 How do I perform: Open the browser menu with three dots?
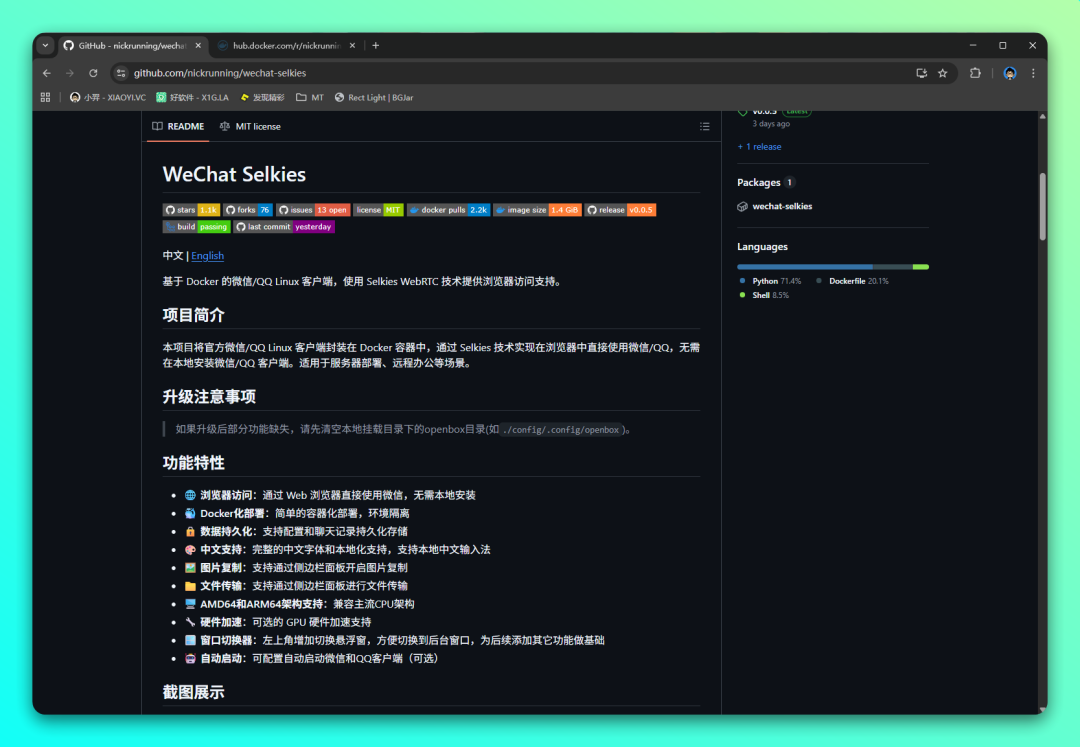pos(1033,72)
